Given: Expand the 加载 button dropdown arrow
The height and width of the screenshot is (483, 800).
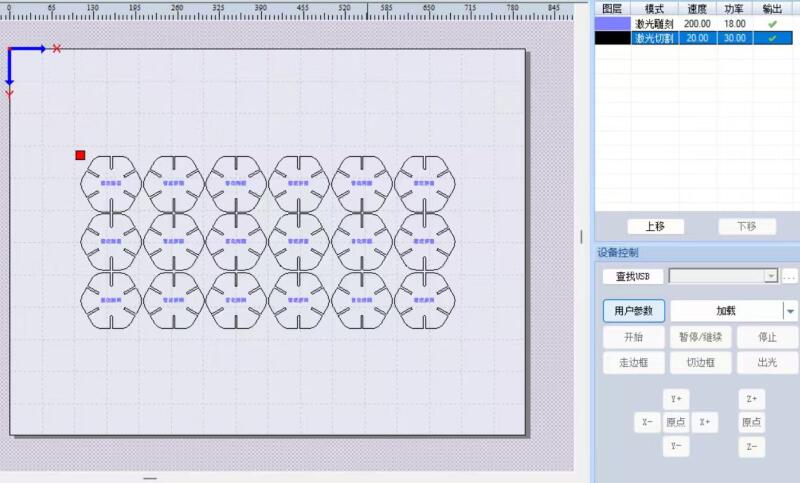Looking at the screenshot, I should coord(790,311).
